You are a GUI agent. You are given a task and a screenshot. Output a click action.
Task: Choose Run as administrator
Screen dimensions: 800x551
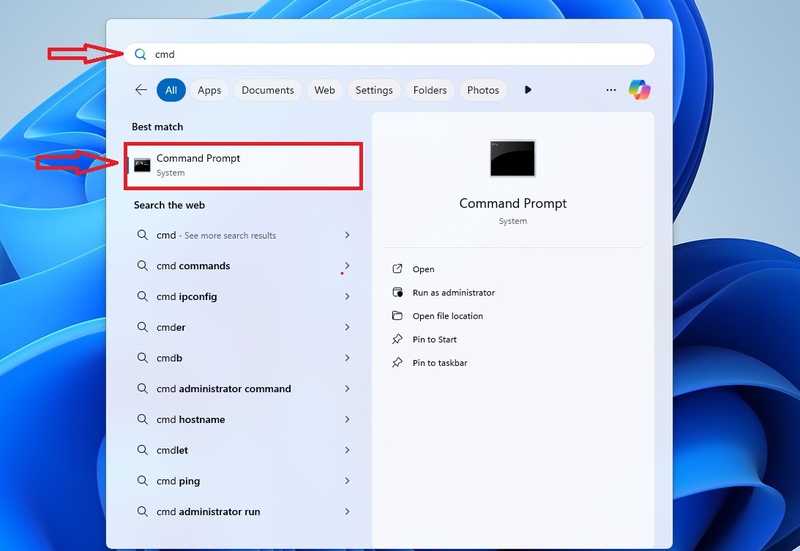pos(454,292)
